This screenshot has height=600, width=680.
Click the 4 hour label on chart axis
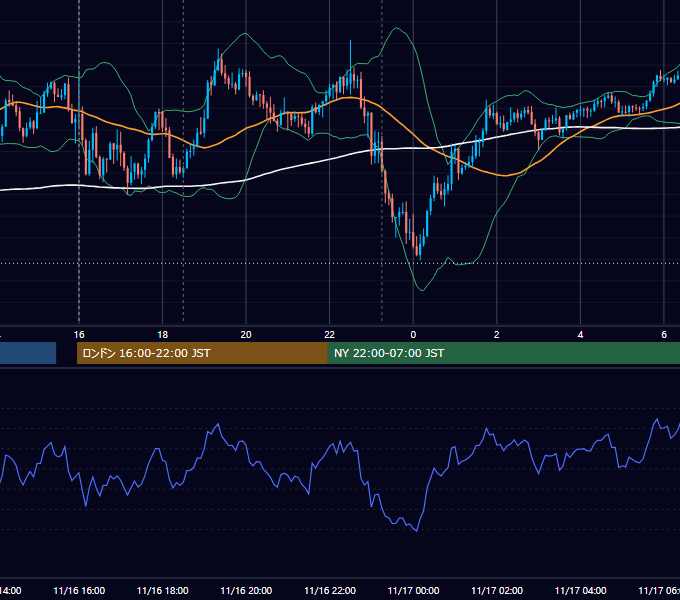pos(580,335)
